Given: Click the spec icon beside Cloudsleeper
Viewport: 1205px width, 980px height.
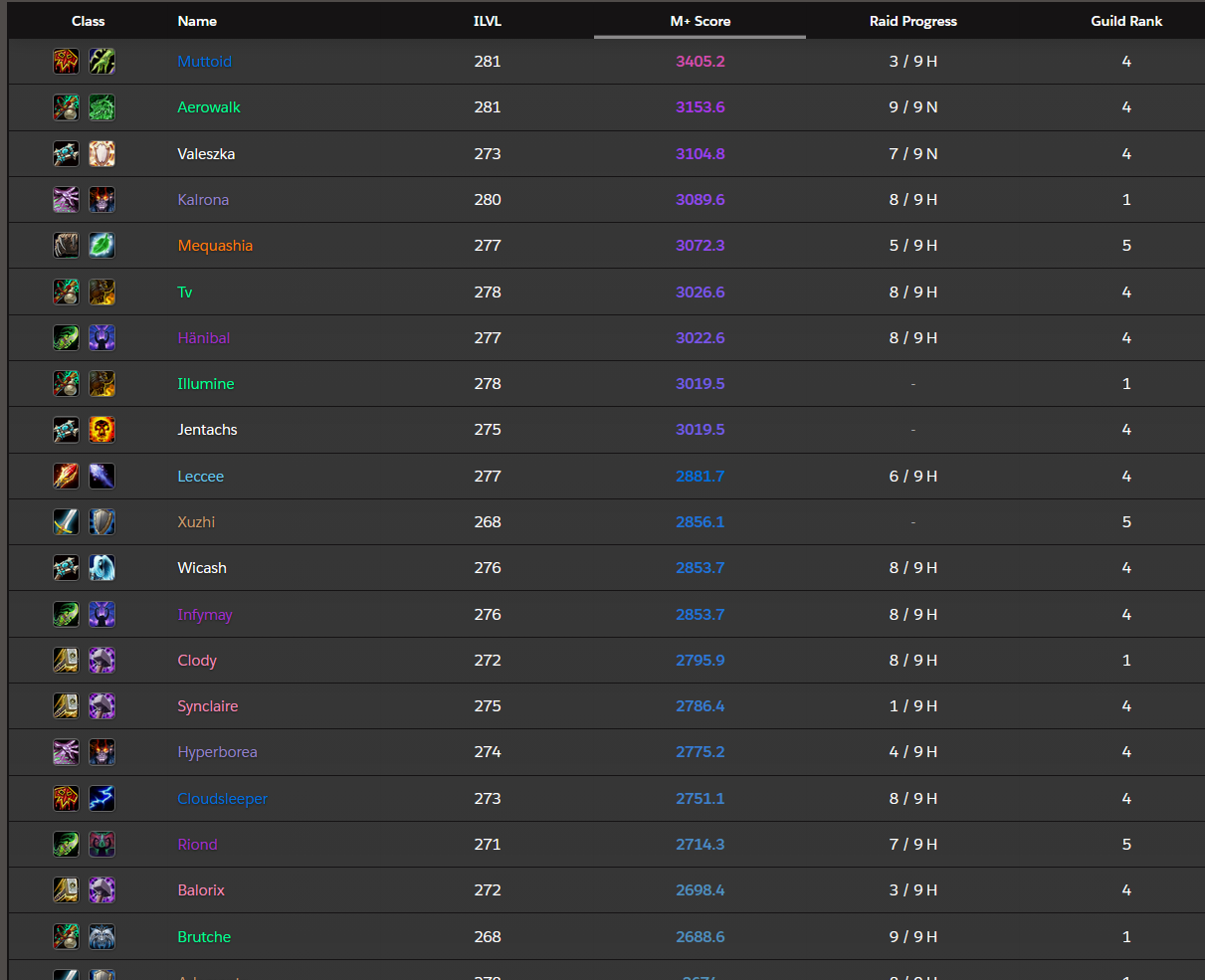Looking at the screenshot, I should click(x=101, y=799).
